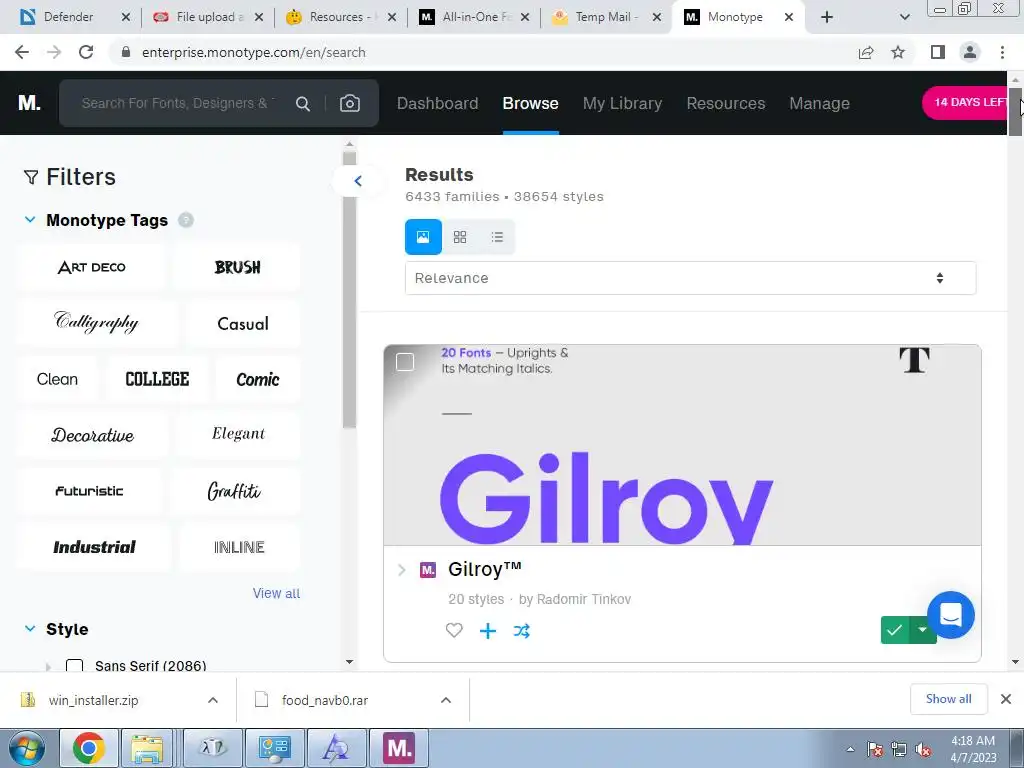Image resolution: width=1024 pixels, height=768 pixels.
Task: Open food_navb0.rar download options
Action: click(x=446, y=700)
